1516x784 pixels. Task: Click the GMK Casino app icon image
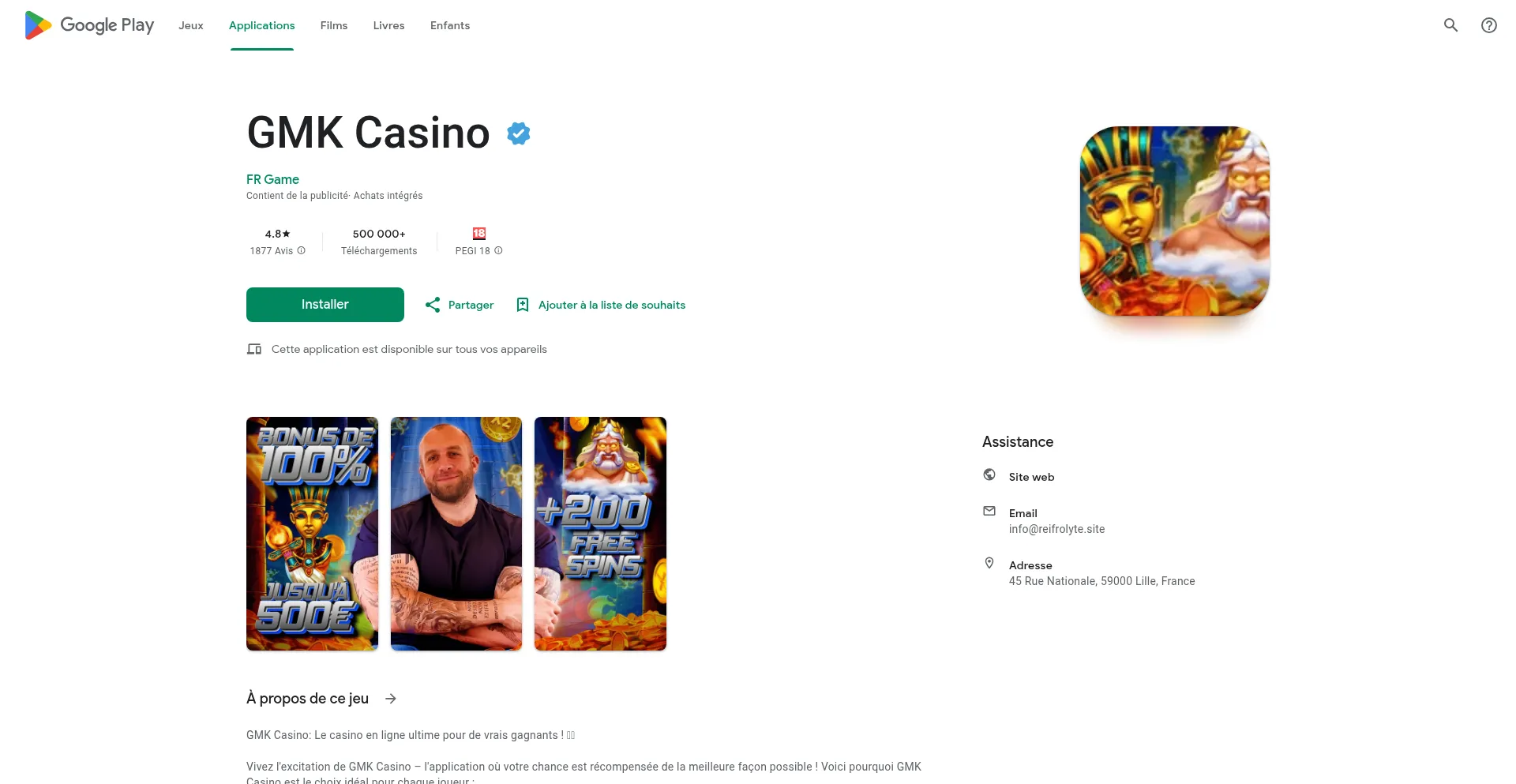[1175, 221]
